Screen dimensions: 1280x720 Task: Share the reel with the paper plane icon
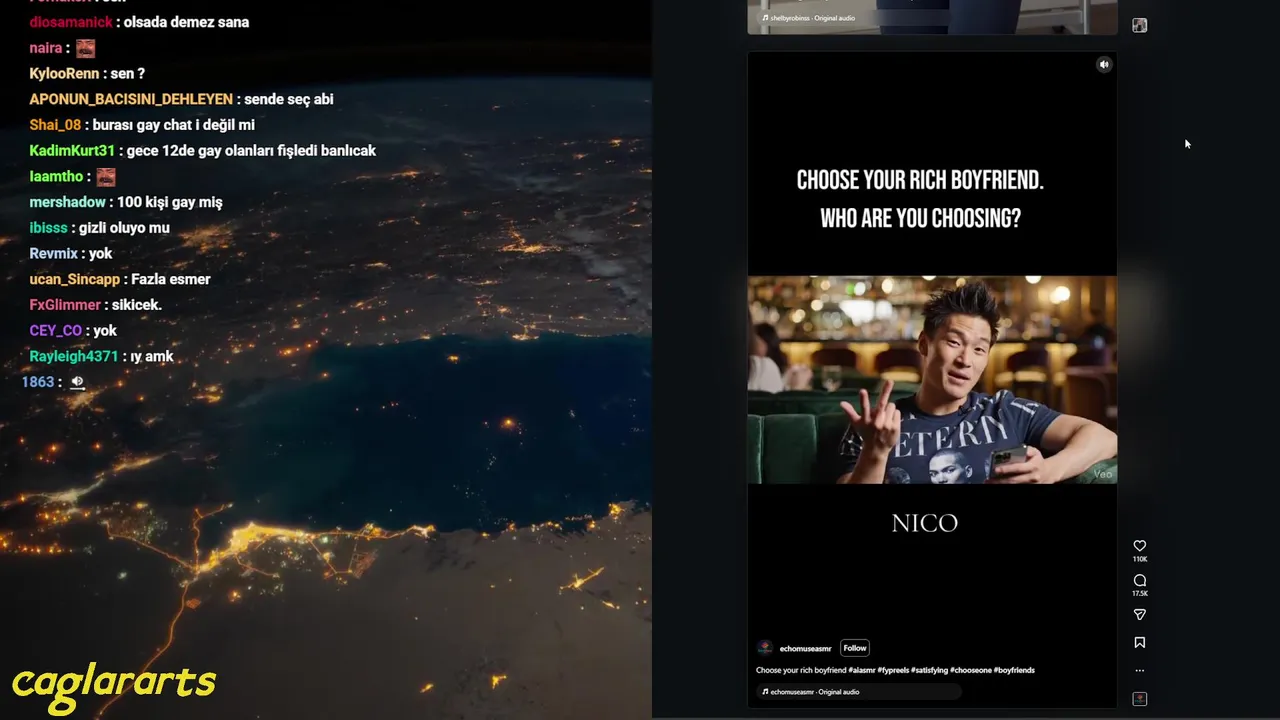[1139, 615]
